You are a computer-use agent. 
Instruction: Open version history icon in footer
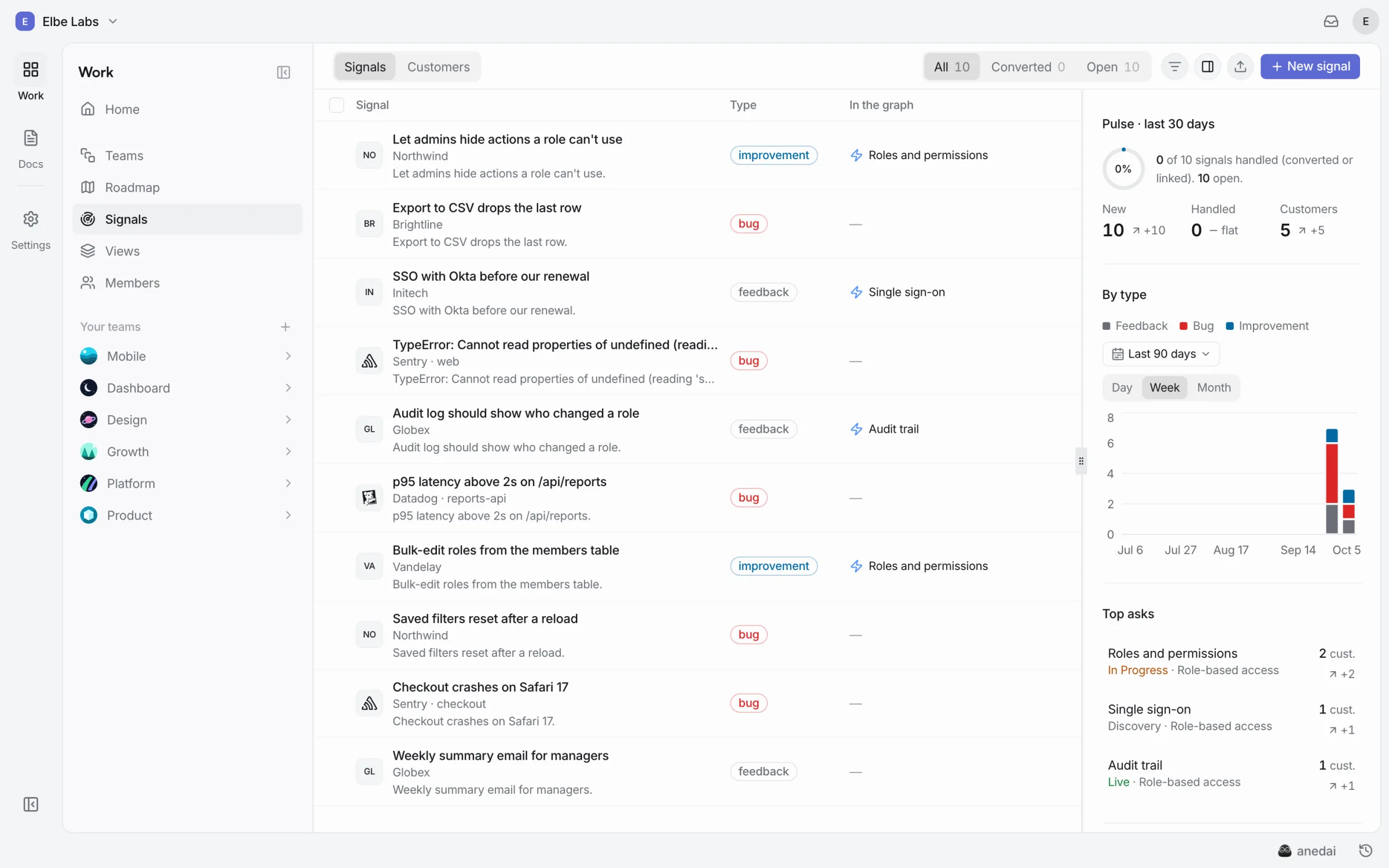(x=1366, y=851)
